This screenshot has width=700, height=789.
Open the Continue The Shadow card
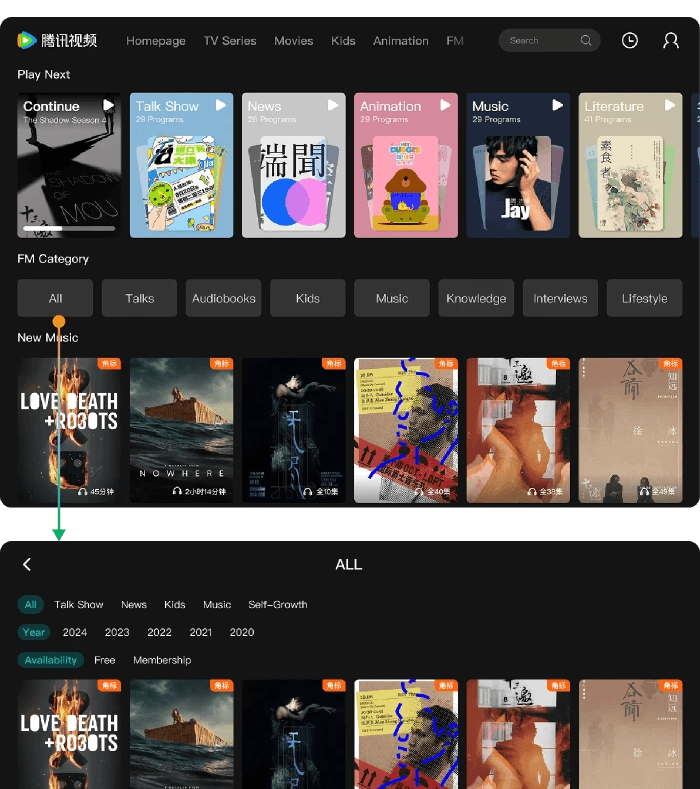(x=69, y=165)
